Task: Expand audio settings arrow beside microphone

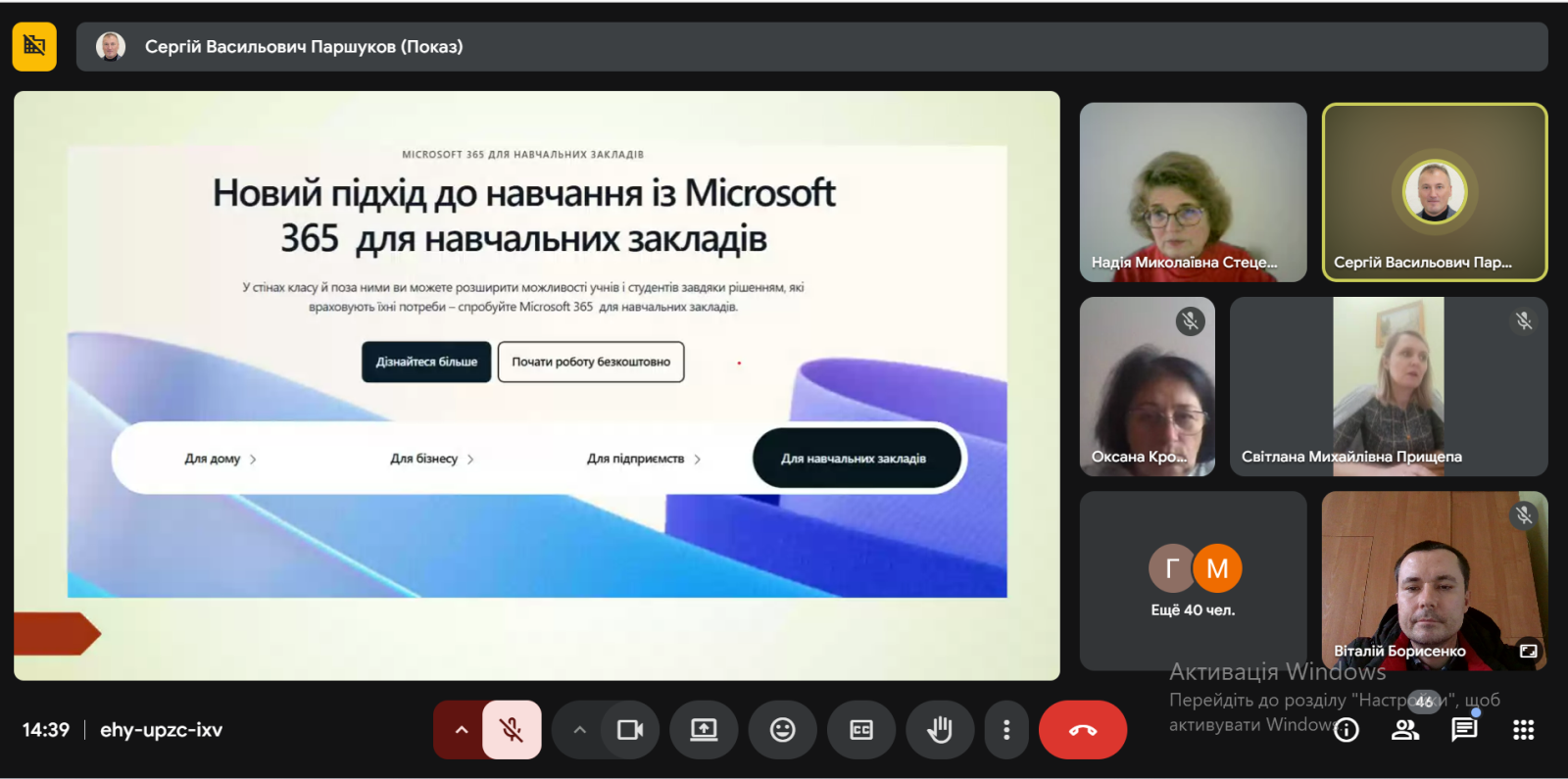Action: pos(461,730)
